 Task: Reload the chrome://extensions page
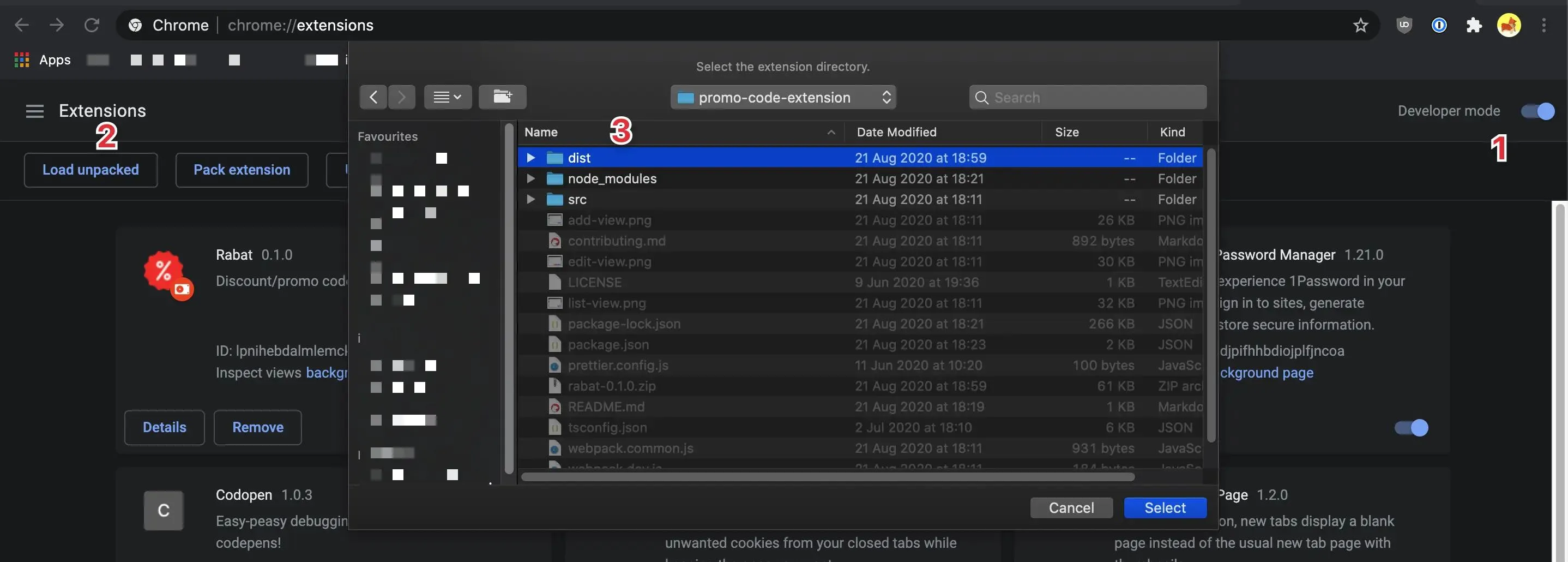[x=92, y=25]
